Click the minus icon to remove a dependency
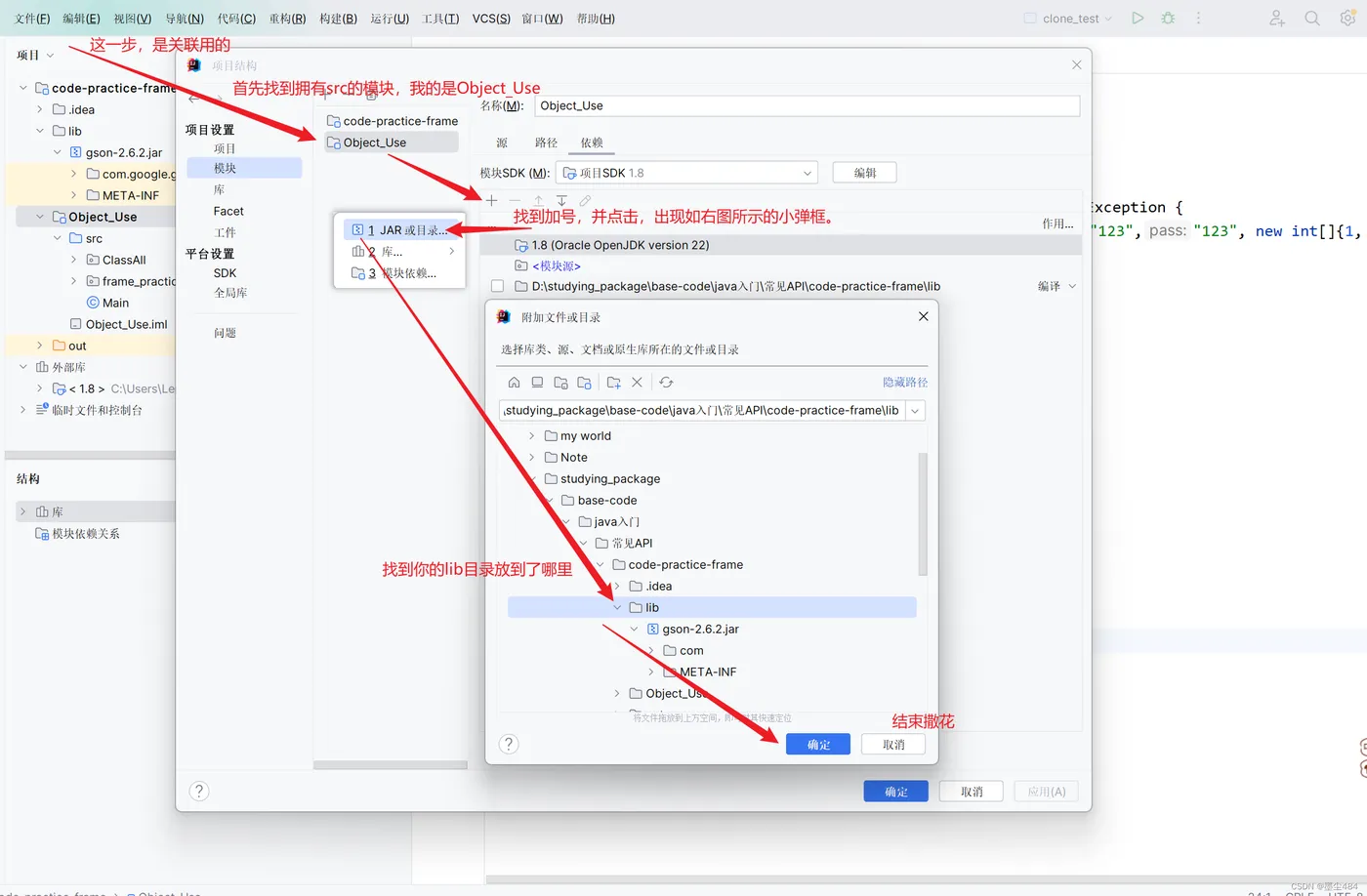The width and height of the screenshot is (1367, 896). click(515, 200)
